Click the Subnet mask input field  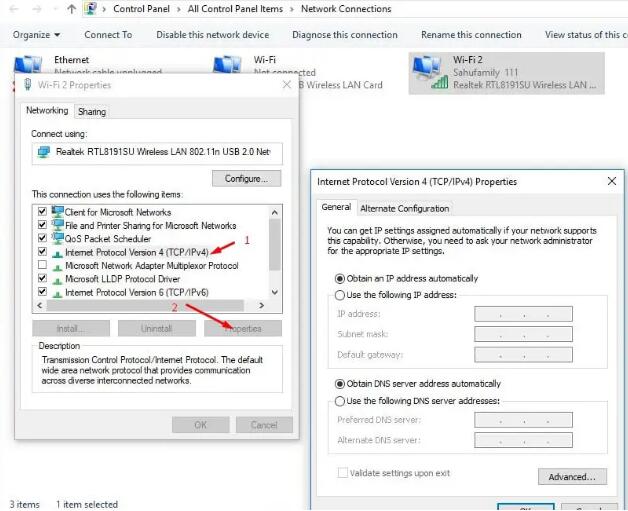[x=523, y=334]
